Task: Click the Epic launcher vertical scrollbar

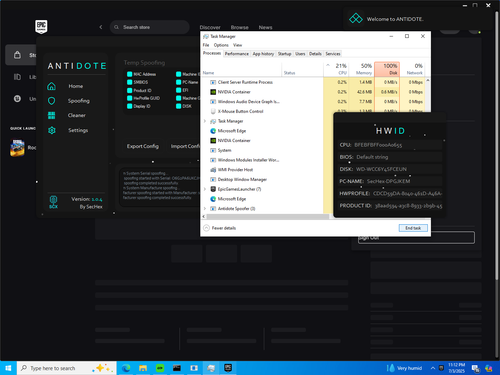Action: click(497, 147)
